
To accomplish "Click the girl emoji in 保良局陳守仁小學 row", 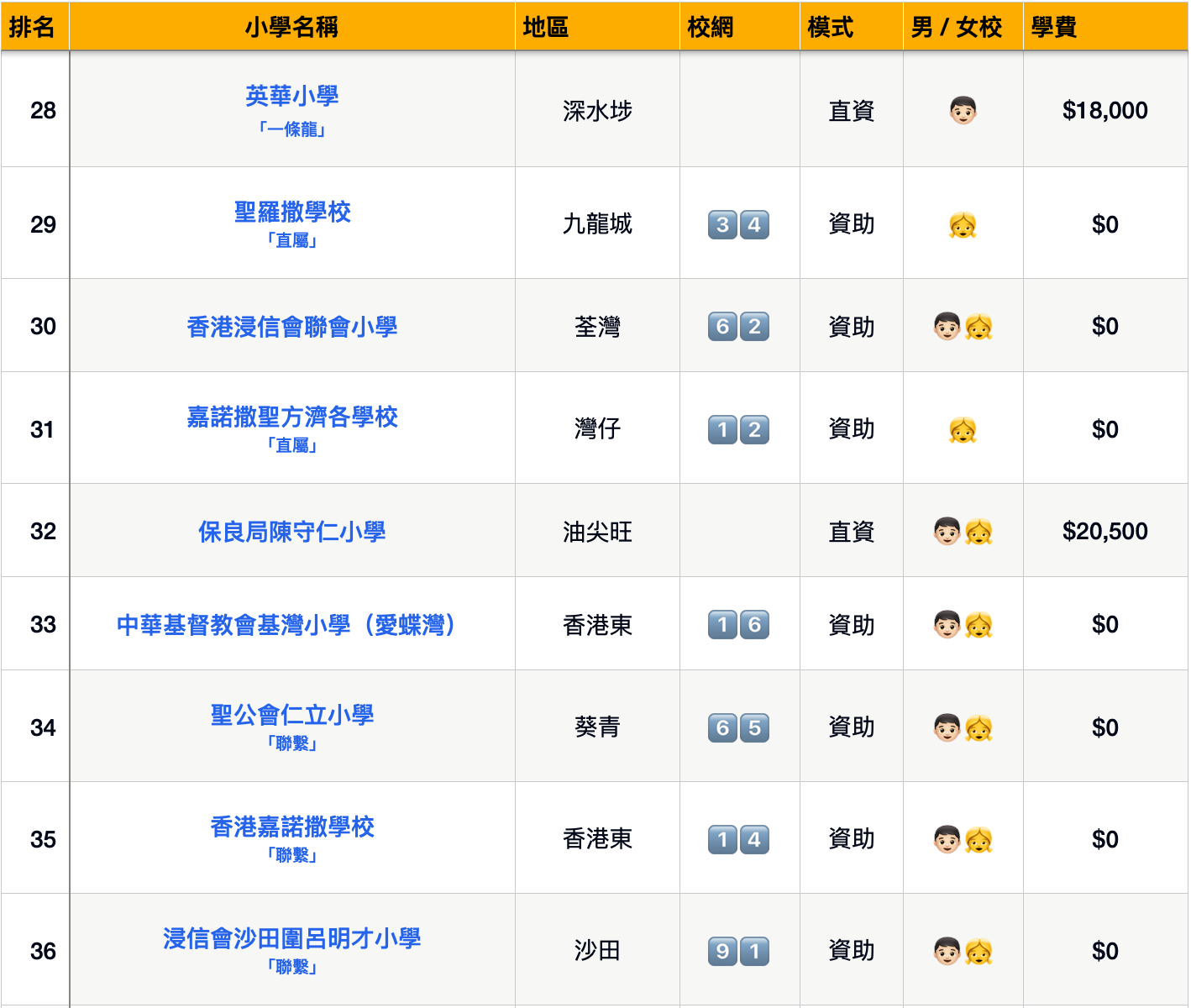I will pos(979,532).
